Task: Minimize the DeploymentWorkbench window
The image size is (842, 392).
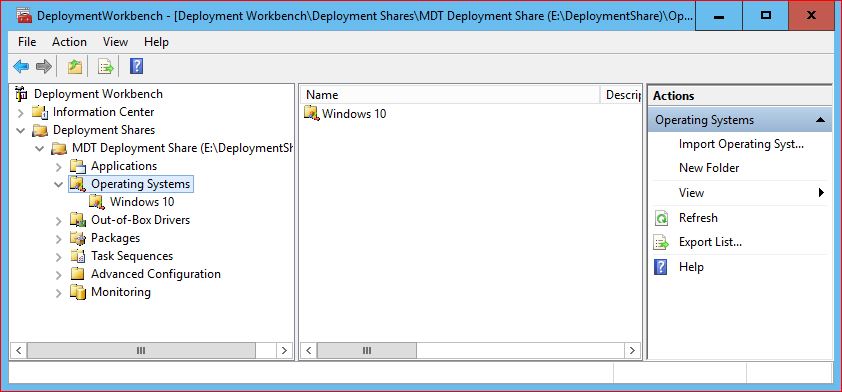Action: [x=719, y=16]
